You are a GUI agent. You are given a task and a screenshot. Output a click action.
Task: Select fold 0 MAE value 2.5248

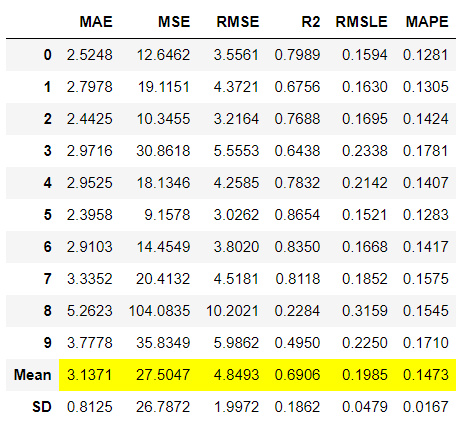tap(90, 55)
